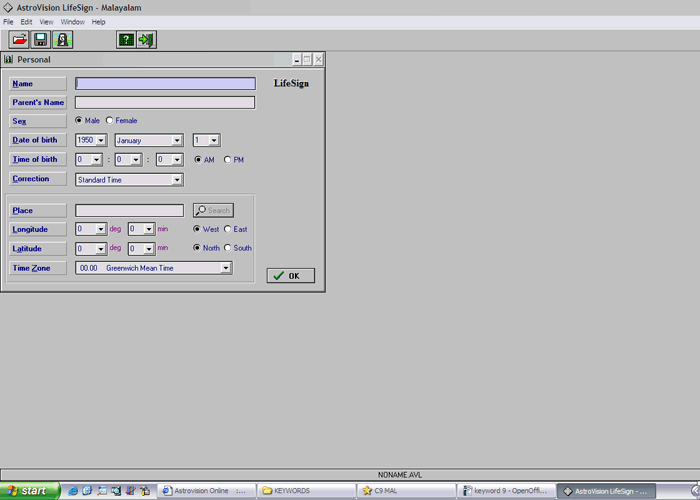Click the Date of birth label button
The width and height of the screenshot is (700, 500).
point(38,140)
